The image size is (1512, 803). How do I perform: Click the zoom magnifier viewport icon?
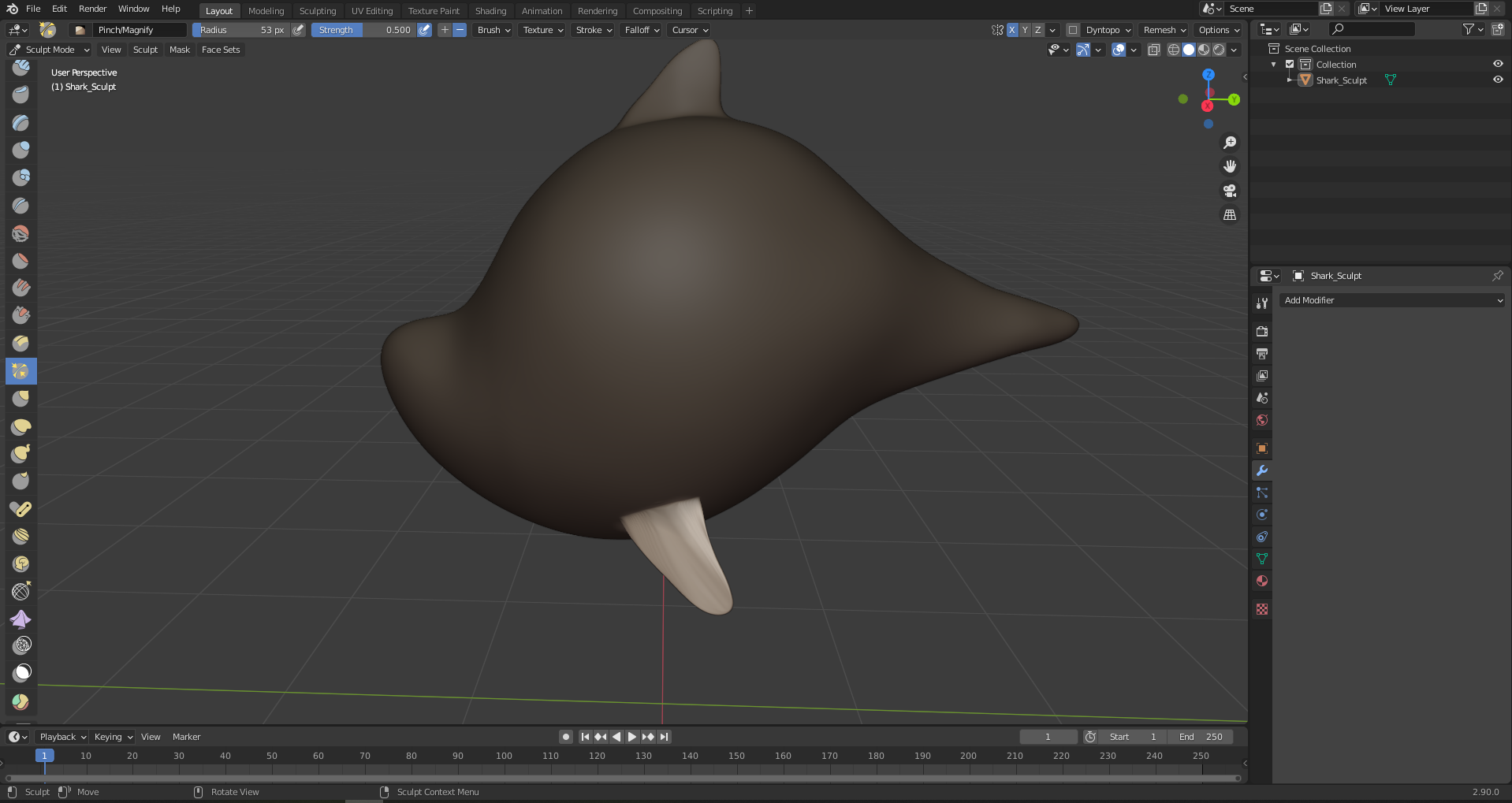point(1229,143)
